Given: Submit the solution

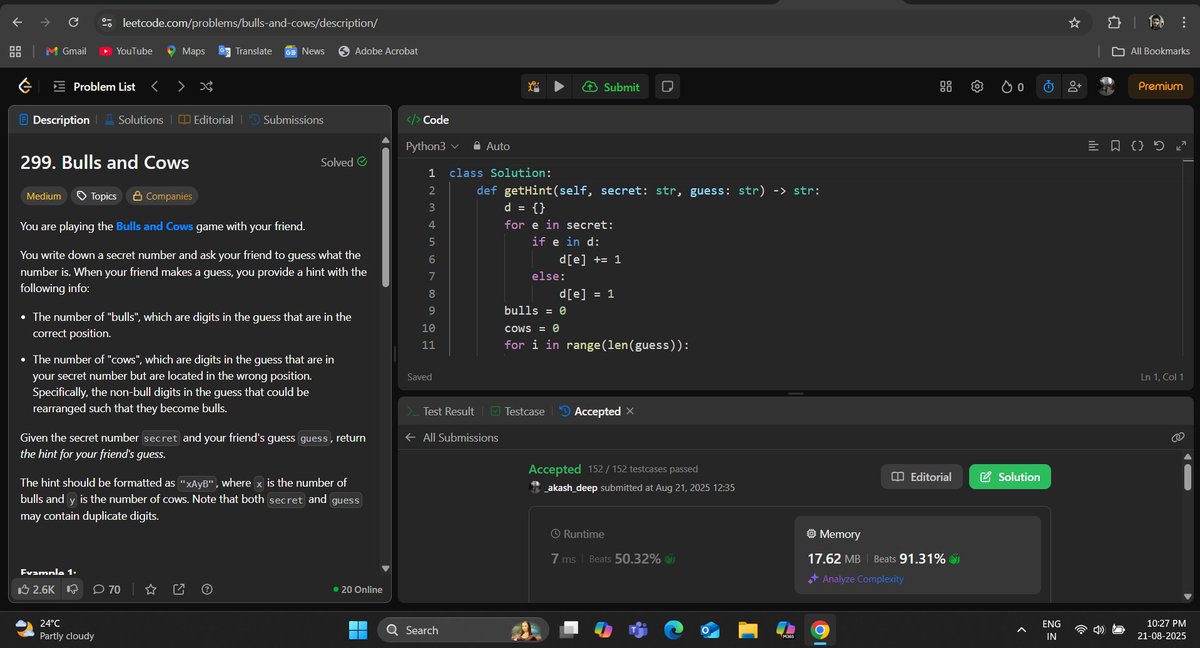Looking at the screenshot, I should [x=610, y=87].
